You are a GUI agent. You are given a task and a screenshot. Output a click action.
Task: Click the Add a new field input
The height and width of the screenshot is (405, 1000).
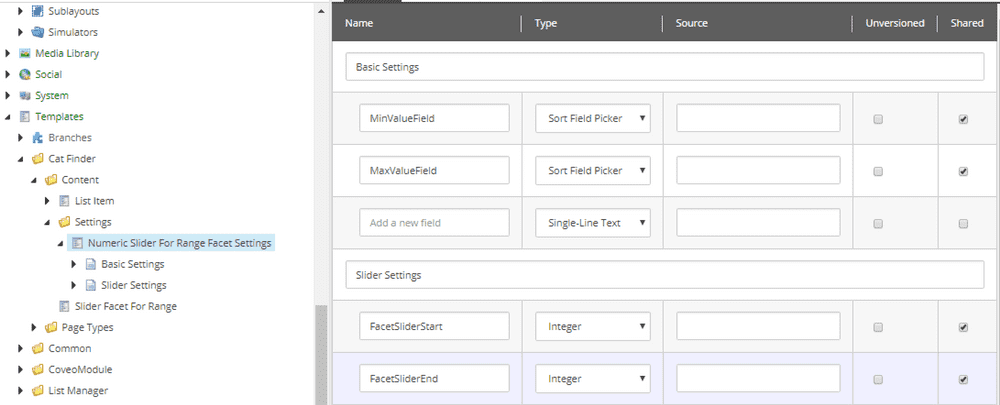(435, 223)
